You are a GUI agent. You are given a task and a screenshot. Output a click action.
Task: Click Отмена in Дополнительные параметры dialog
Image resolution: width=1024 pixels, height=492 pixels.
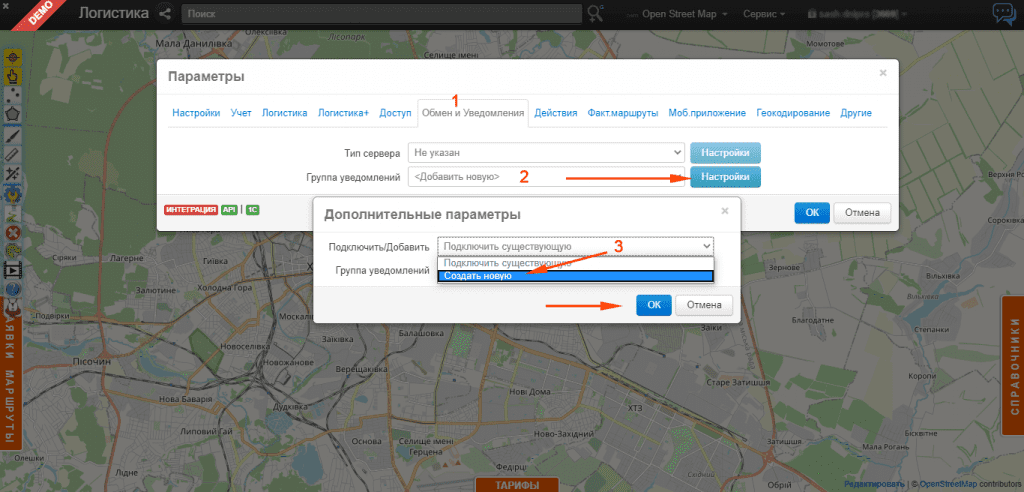704,304
